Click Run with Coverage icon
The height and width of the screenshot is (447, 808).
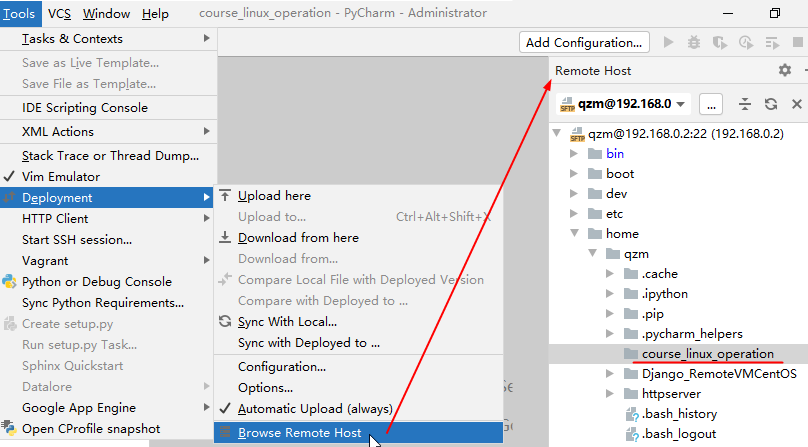tap(719, 42)
